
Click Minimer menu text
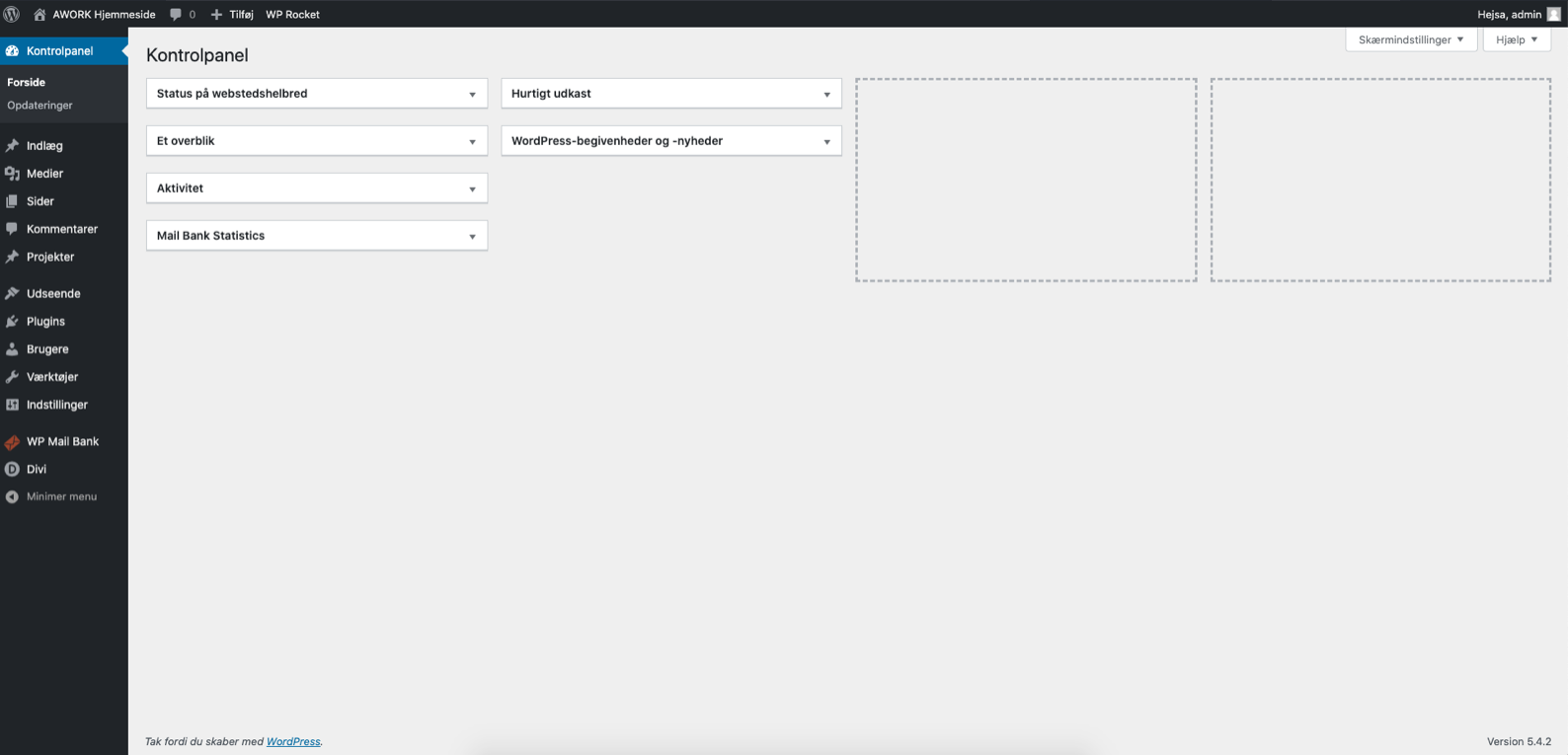coord(61,496)
